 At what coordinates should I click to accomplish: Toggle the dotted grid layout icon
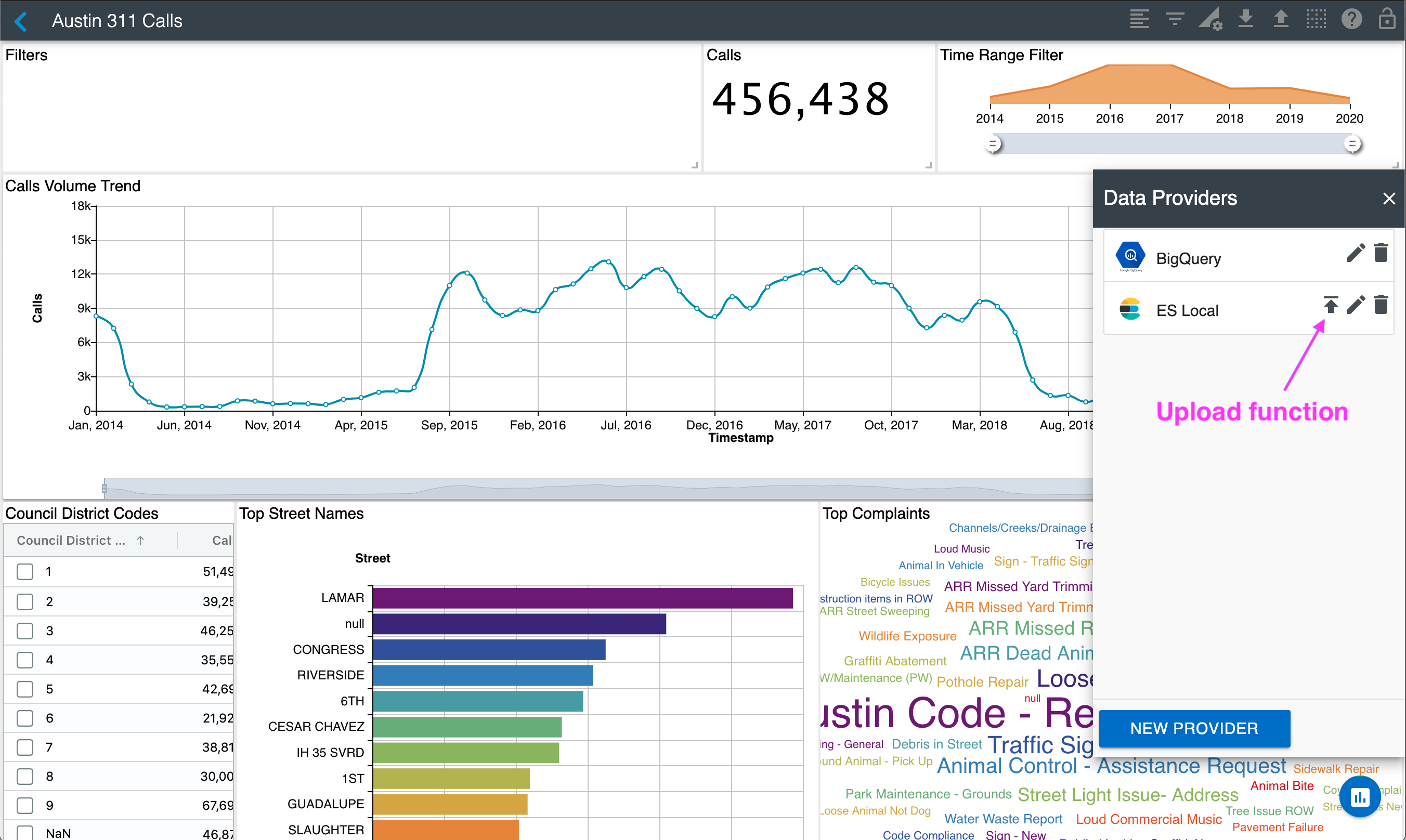(x=1317, y=19)
